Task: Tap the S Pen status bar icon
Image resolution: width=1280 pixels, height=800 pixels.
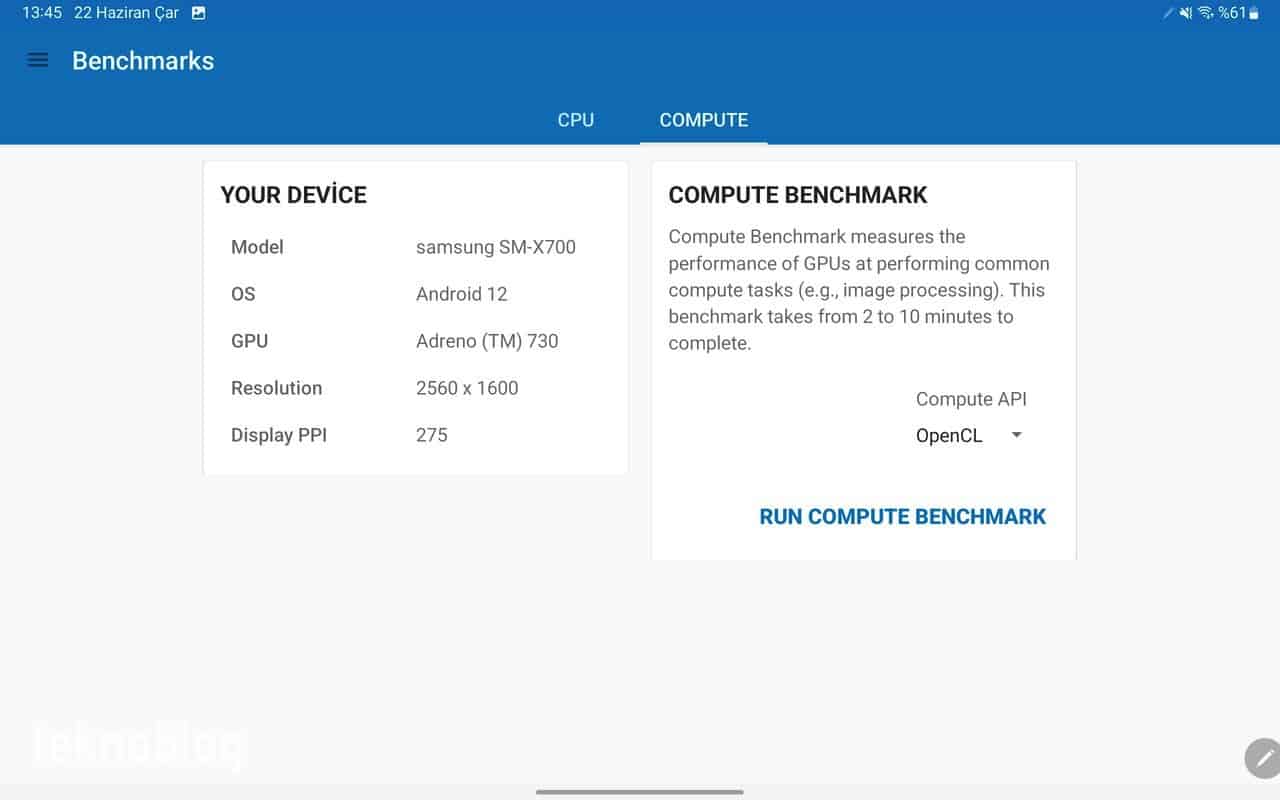Action: [x=1168, y=13]
